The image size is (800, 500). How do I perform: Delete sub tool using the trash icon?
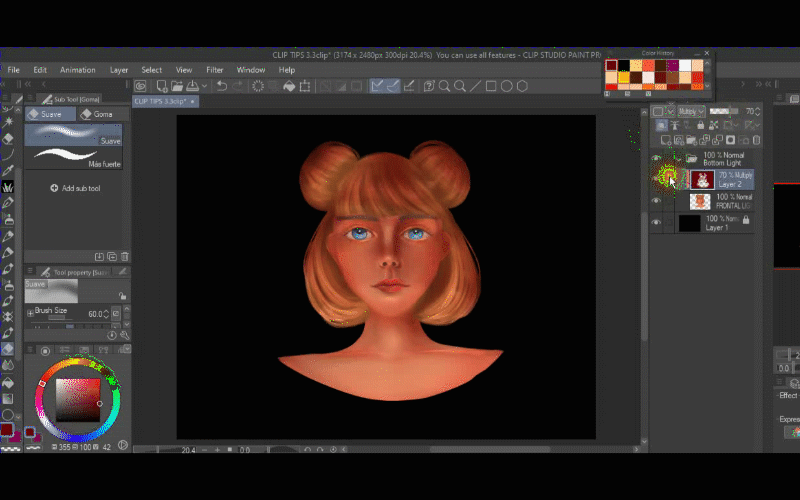click(124, 256)
